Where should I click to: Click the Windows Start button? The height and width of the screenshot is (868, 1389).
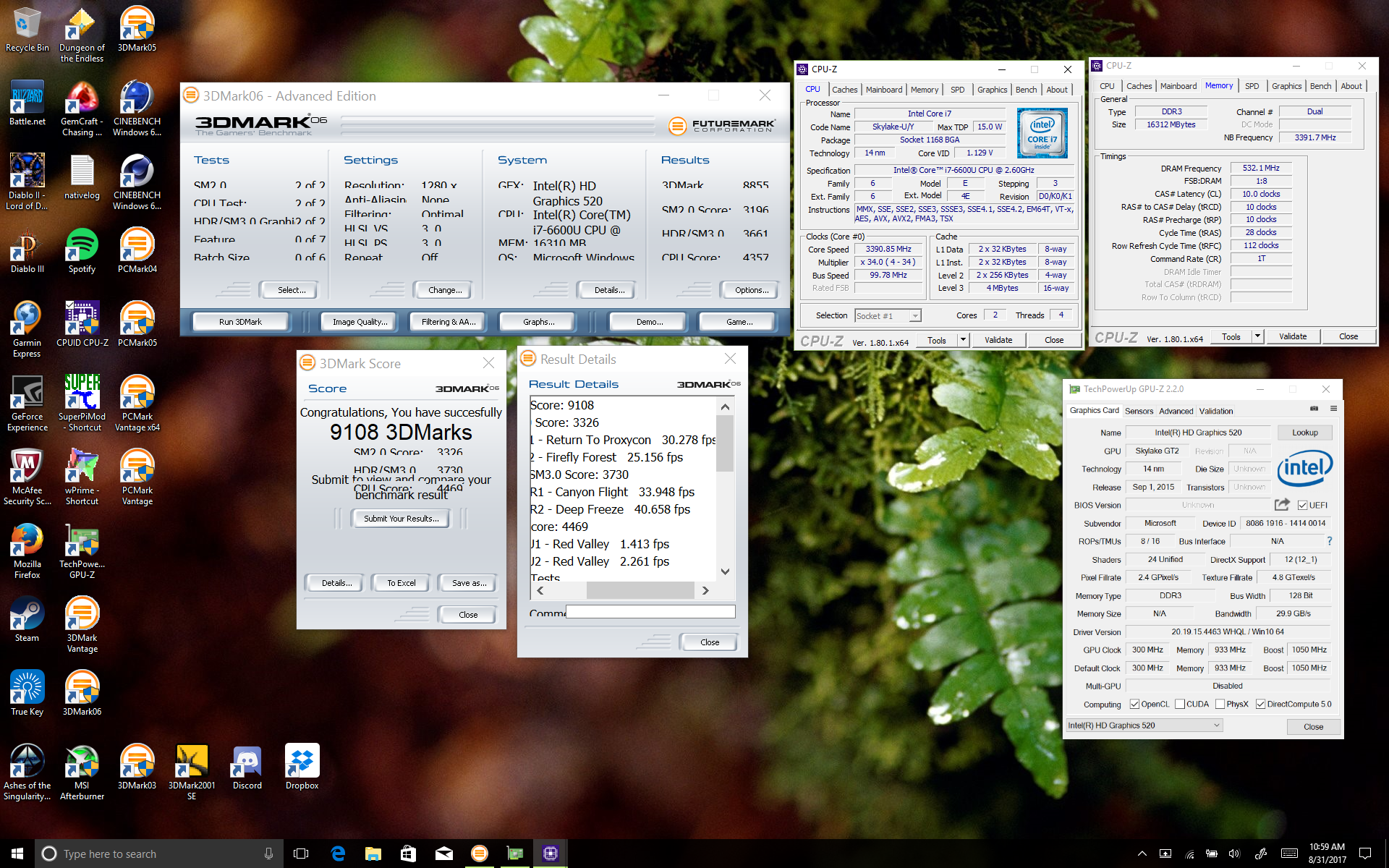pyautogui.click(x=17, y=854)
